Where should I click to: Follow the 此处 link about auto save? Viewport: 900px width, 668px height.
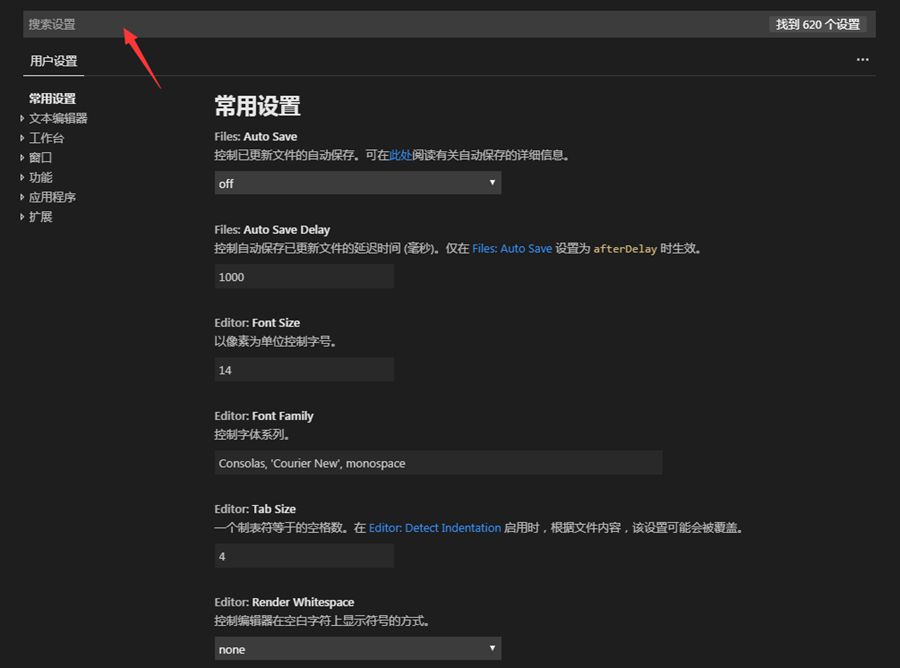tap(400, 155)
